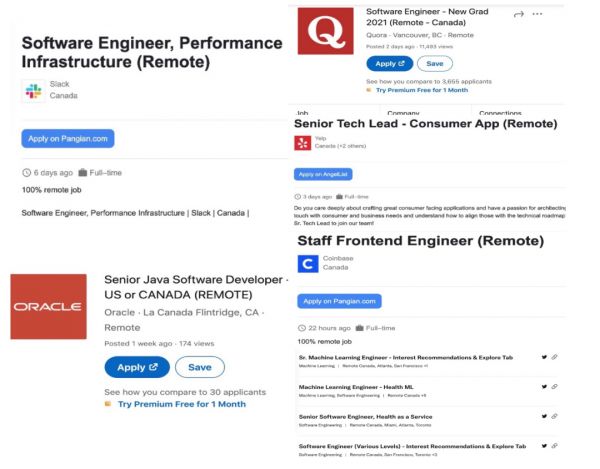The width and height of the screenshot is (600, 469).
Task: Click the share arrow on Quora job
Action: tap(518, 14)
